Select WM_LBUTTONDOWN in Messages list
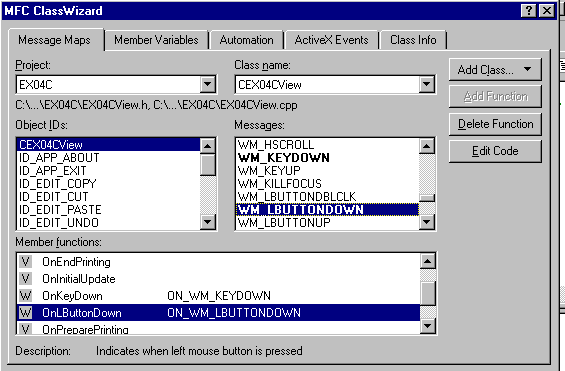 328,210
